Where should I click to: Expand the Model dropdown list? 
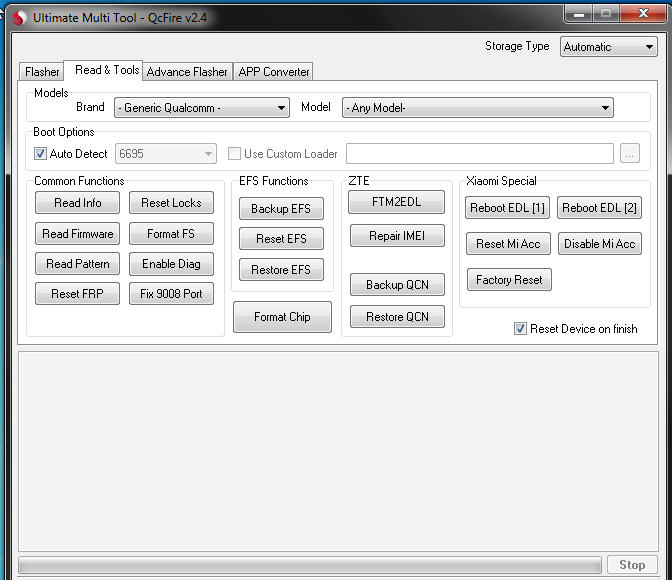(477, 108)
